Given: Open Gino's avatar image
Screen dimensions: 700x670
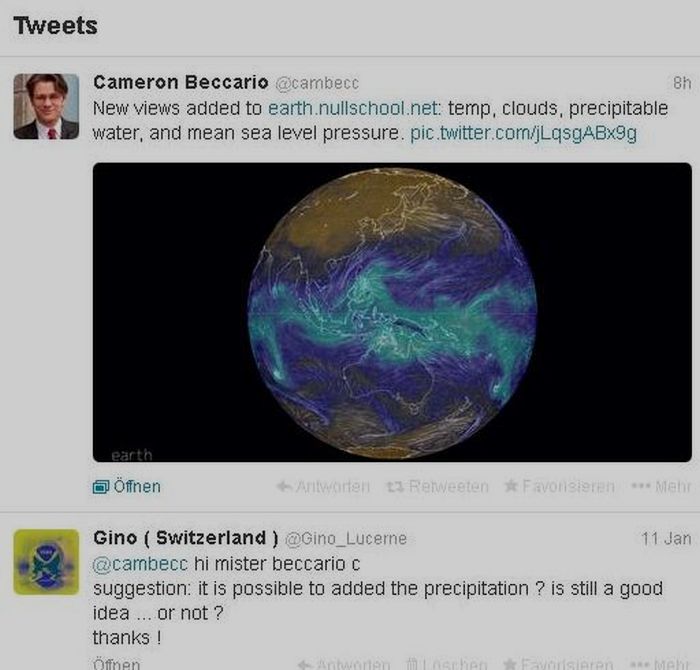Looking at the screenshot, I should [46, 562].
